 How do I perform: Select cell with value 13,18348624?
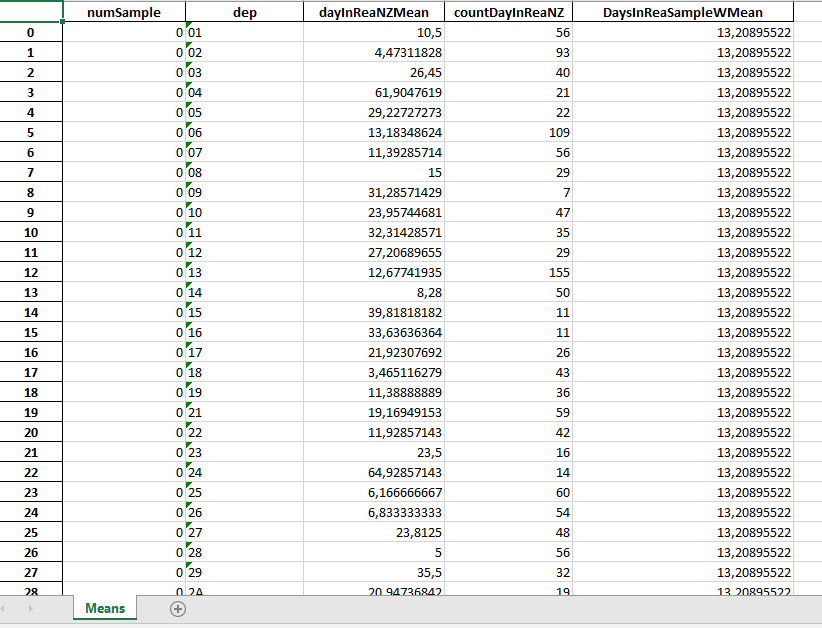(374, 133)
